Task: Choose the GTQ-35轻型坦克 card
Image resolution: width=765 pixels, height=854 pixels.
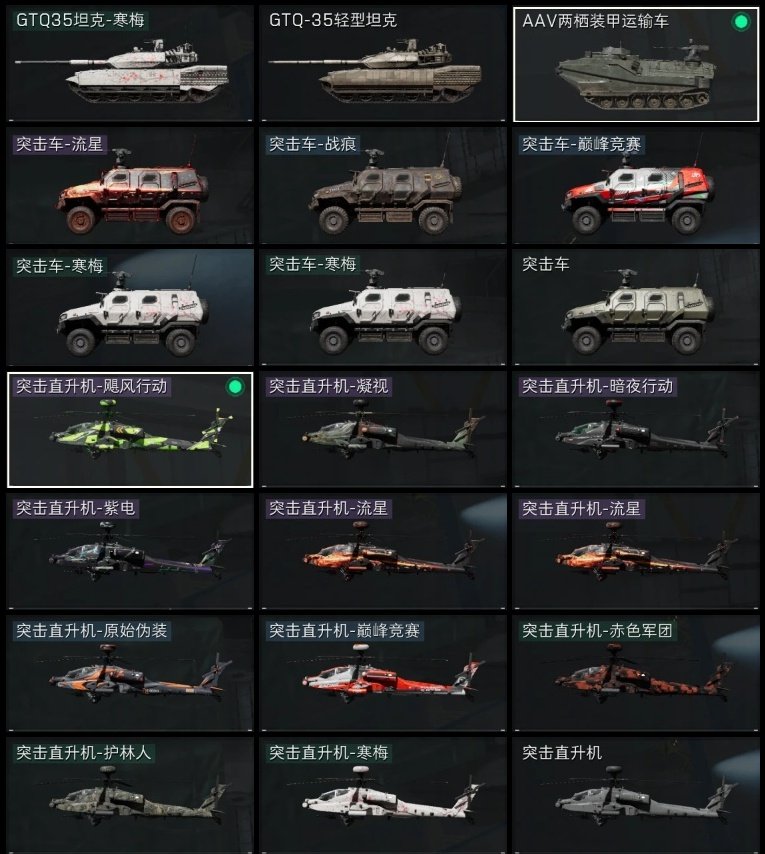Action: pyautogui.click(x=383, y=64)
